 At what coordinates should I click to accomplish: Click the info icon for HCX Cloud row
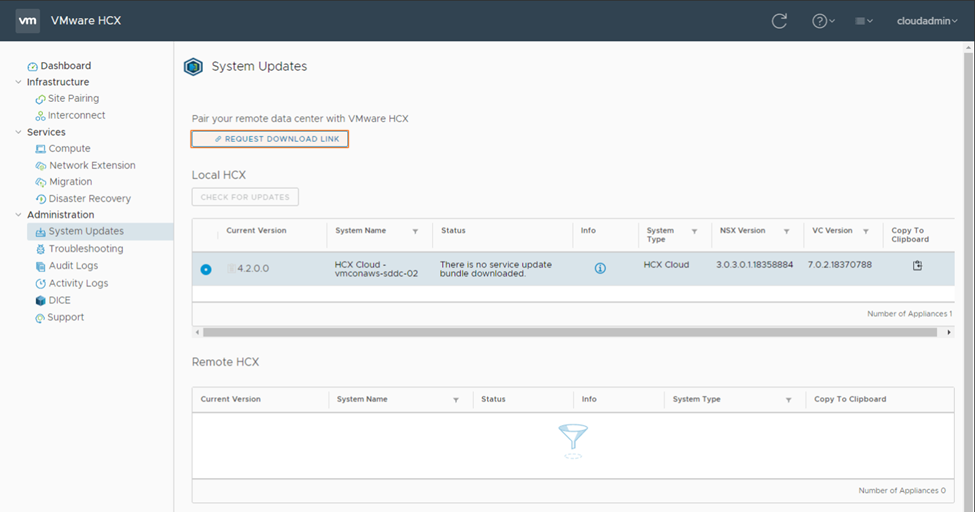[x=600, y=268]
